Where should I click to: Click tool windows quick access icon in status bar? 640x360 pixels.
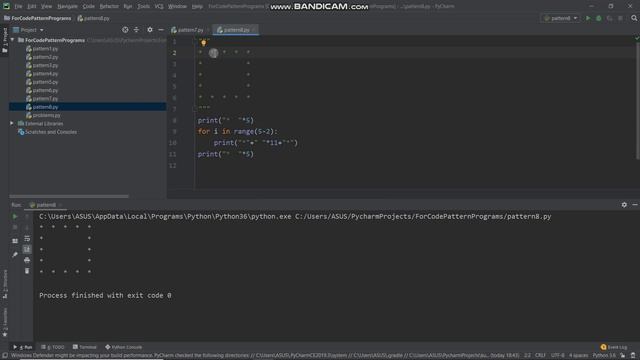point(4,356)
